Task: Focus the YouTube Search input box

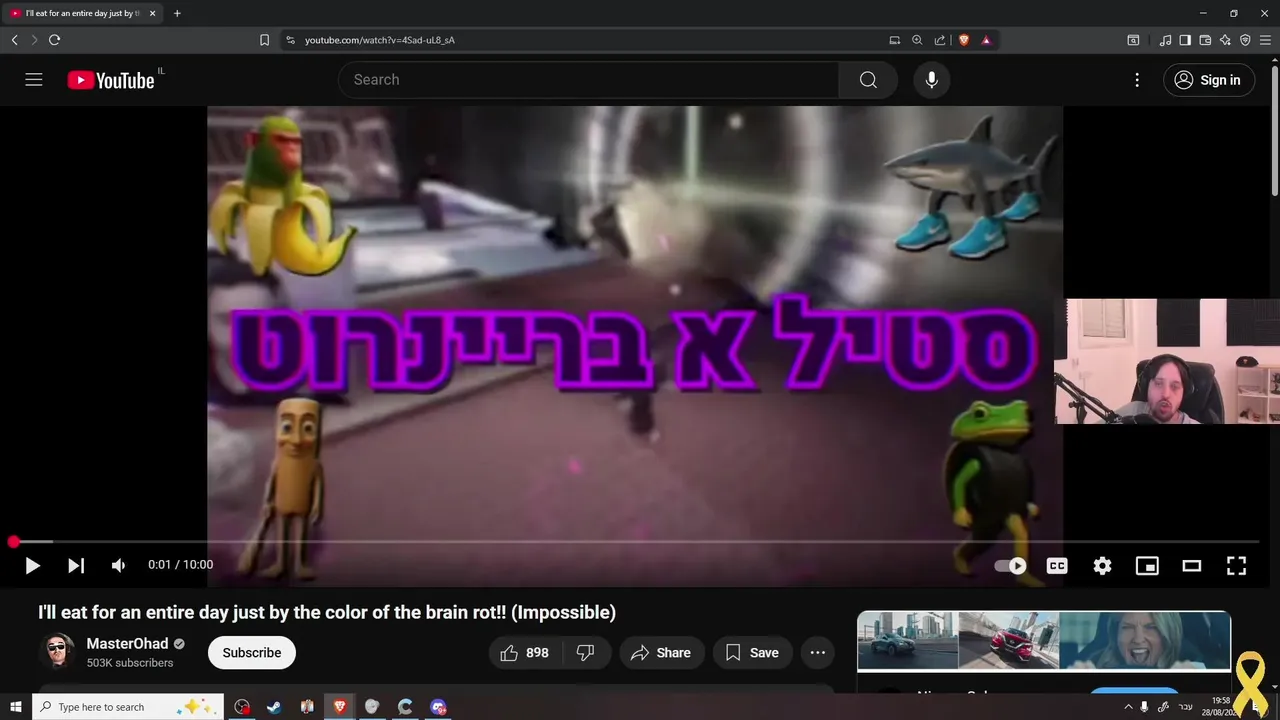Action: coord(590,80)
